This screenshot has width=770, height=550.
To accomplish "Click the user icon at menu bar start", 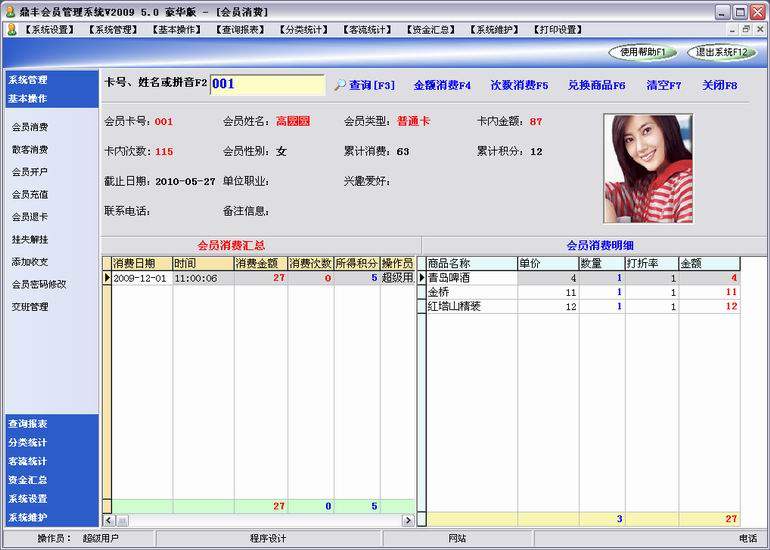I will 12,29.
